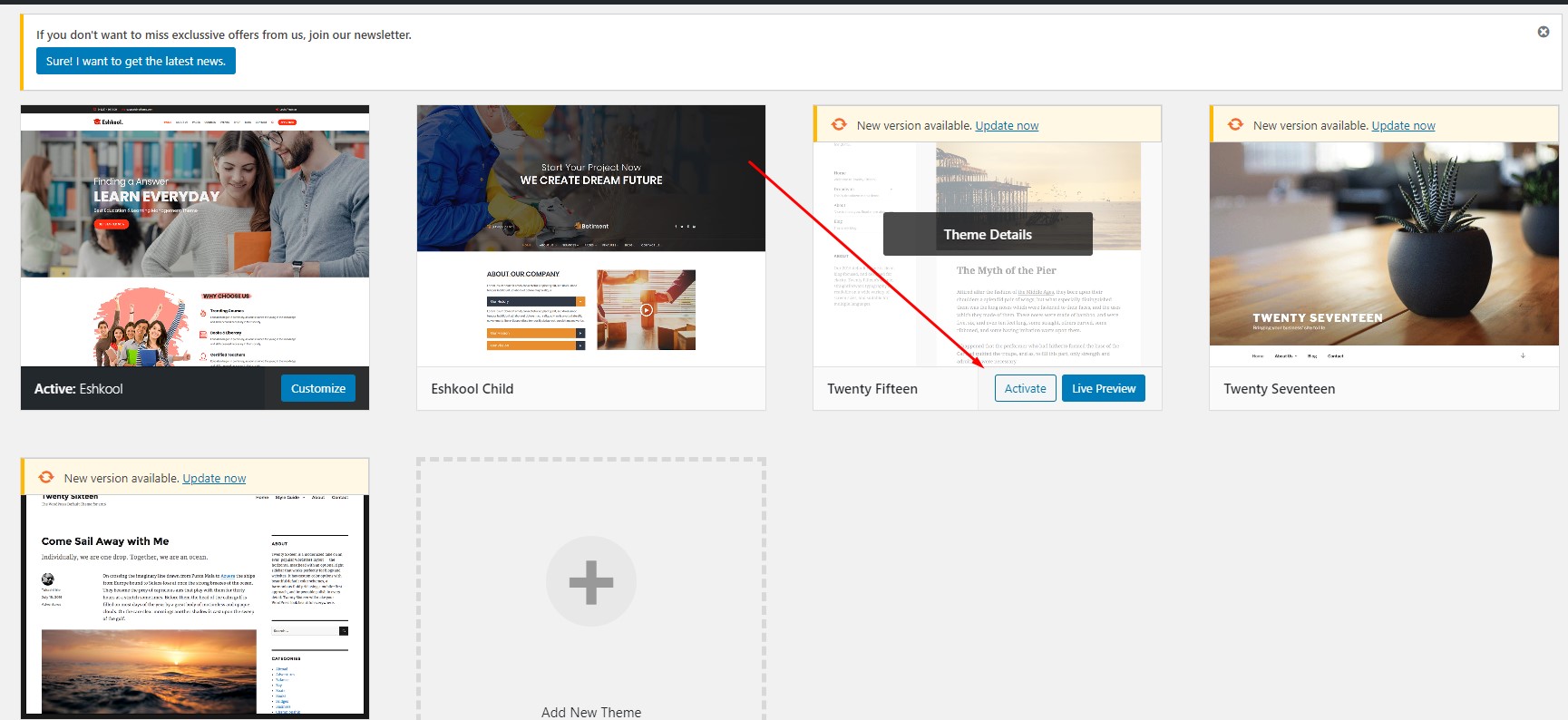Click the newsletter offer message text

(224, 34)
